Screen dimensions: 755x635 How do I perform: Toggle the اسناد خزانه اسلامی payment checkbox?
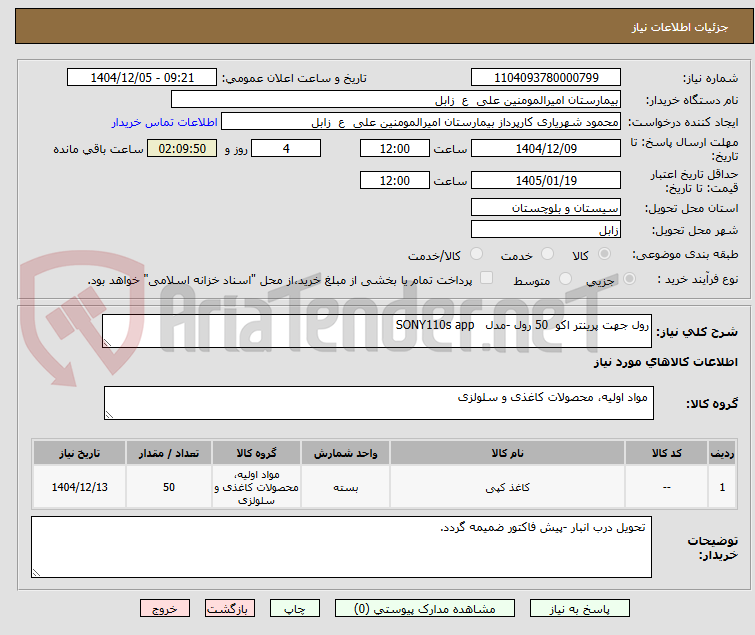[x=487, y=278]
